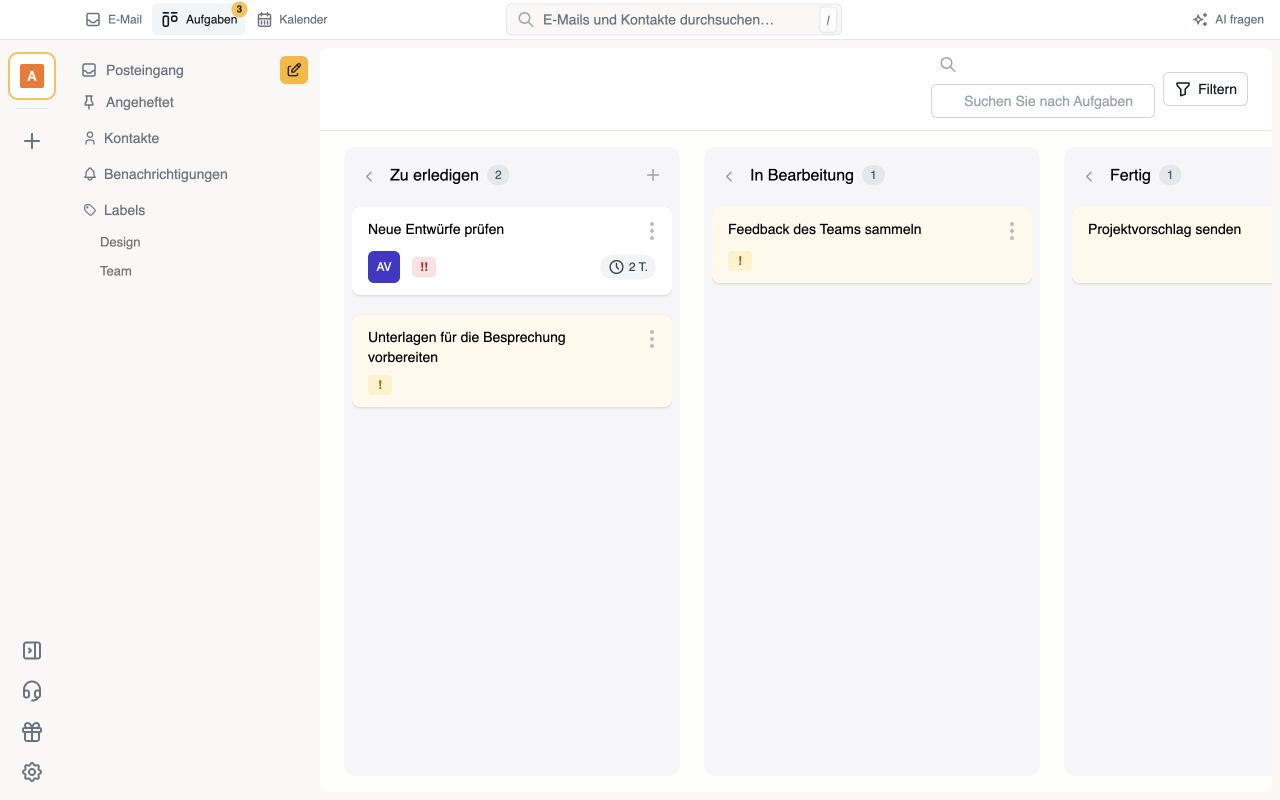Viewport: 1280px width, 800px height.
Task: Select the Aufgaben tab
Action: pyautogui.click(x=199, y=19)
